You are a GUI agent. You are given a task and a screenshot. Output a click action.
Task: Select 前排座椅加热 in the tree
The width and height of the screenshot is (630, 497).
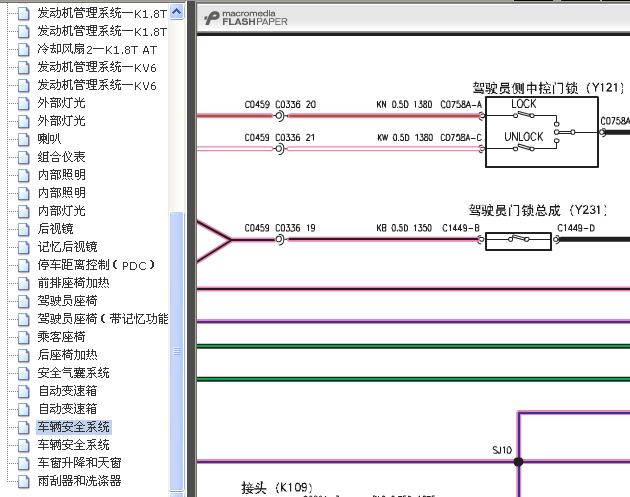[x=73, y=283]
